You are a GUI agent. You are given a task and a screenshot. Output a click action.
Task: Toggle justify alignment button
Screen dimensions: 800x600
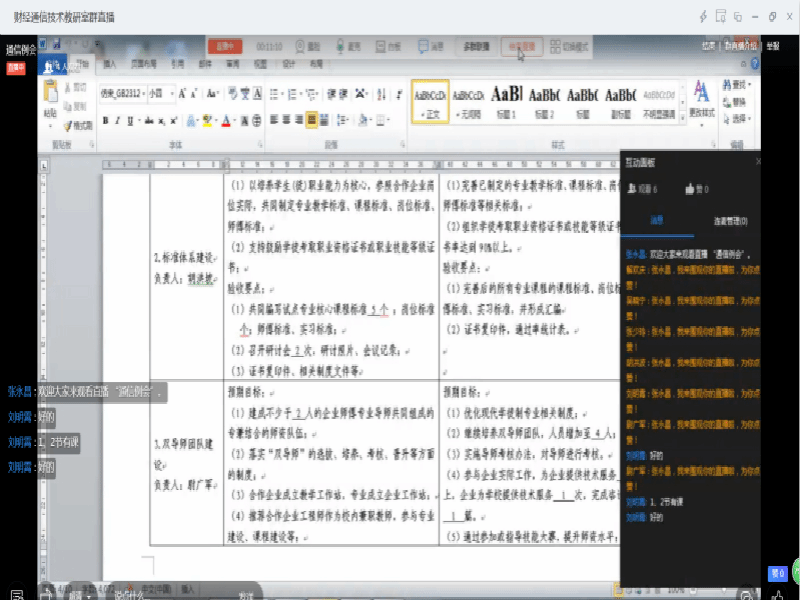click(x=311, y=120)
